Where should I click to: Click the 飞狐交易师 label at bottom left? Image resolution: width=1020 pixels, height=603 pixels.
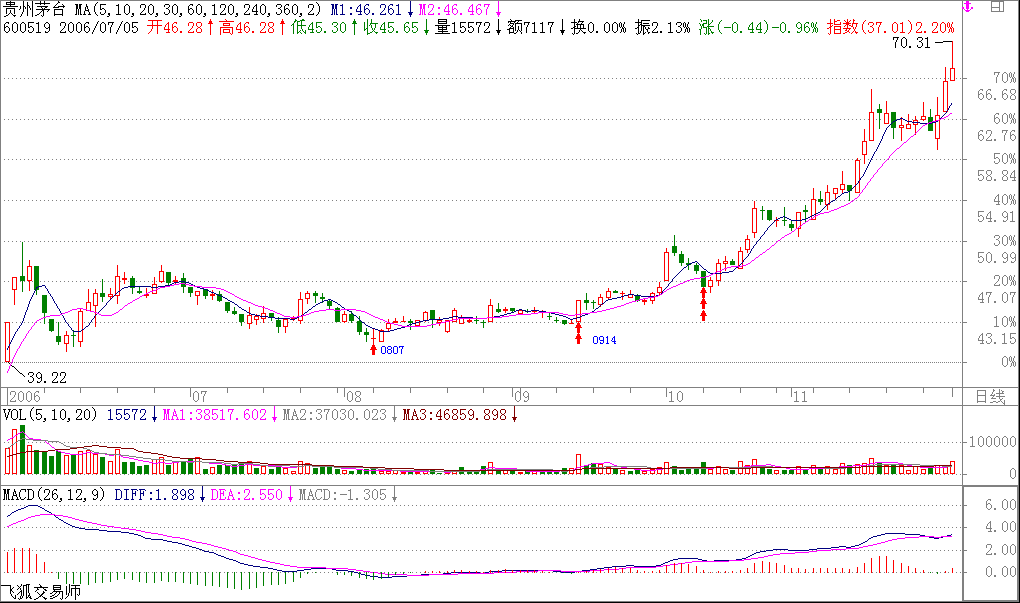coord(40,593)
